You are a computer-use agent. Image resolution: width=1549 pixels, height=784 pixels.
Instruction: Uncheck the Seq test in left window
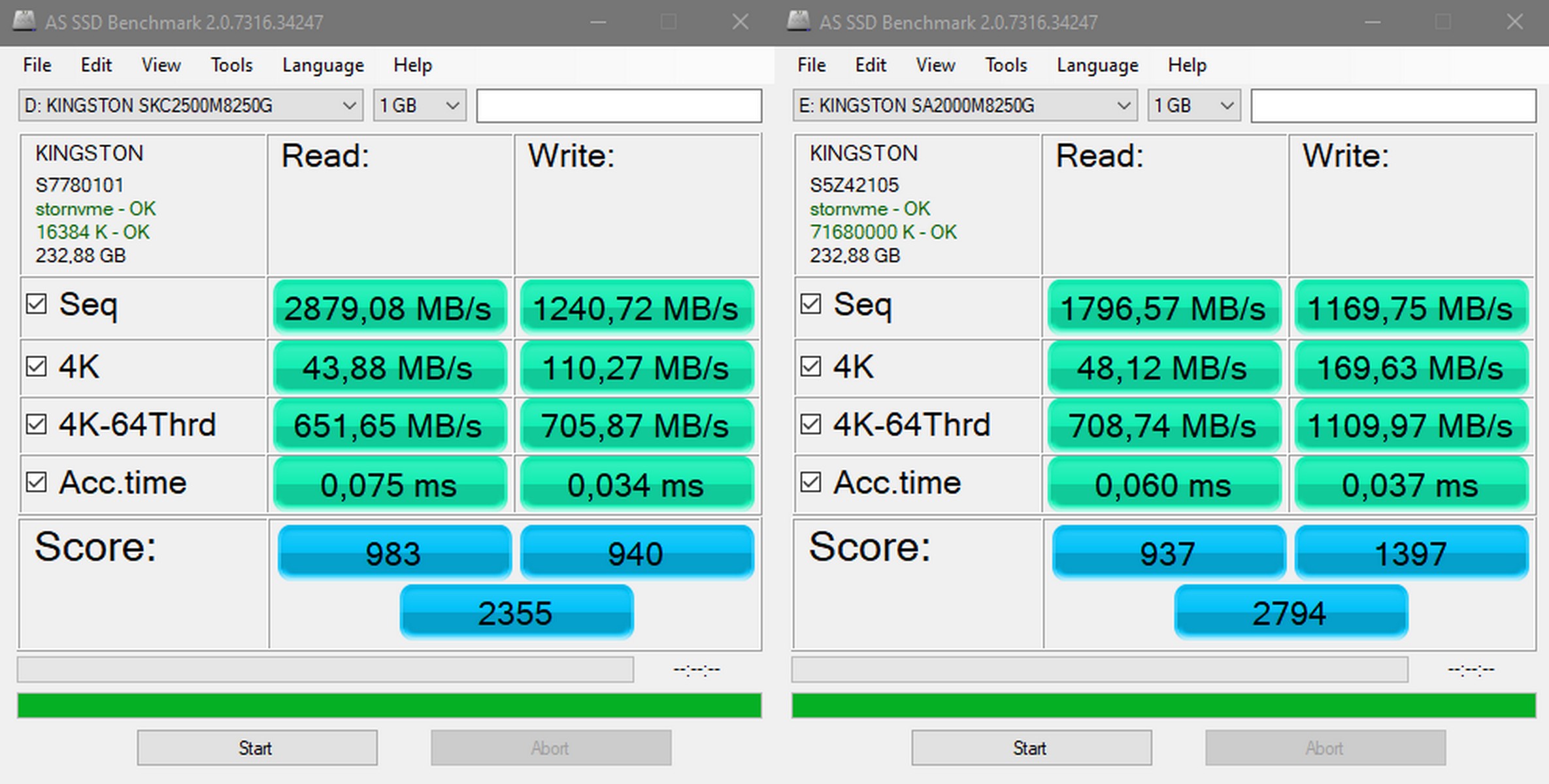(x=37, y=304)
